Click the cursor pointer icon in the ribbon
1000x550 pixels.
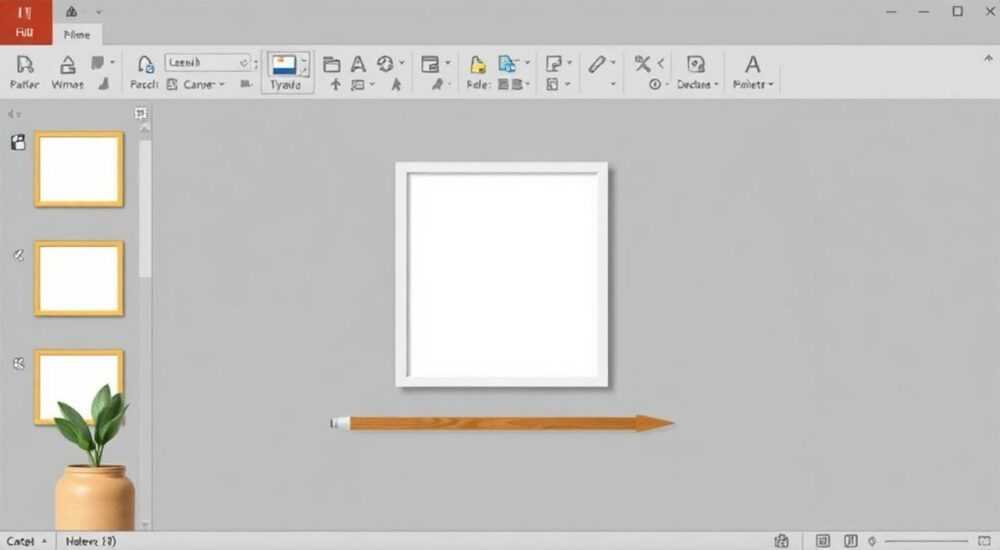(396, 84)
